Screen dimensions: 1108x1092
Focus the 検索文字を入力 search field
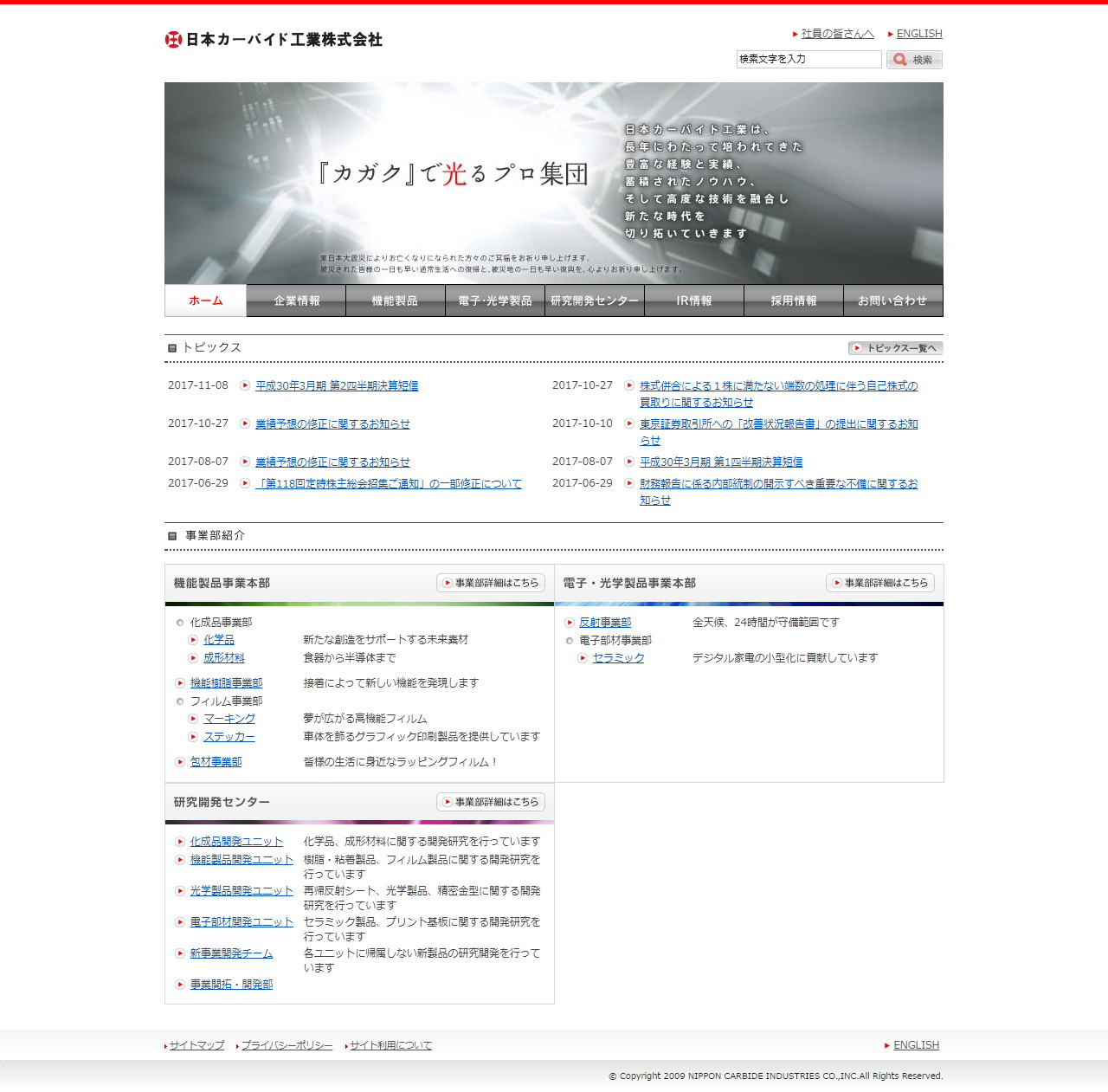(x=808, y=59)
